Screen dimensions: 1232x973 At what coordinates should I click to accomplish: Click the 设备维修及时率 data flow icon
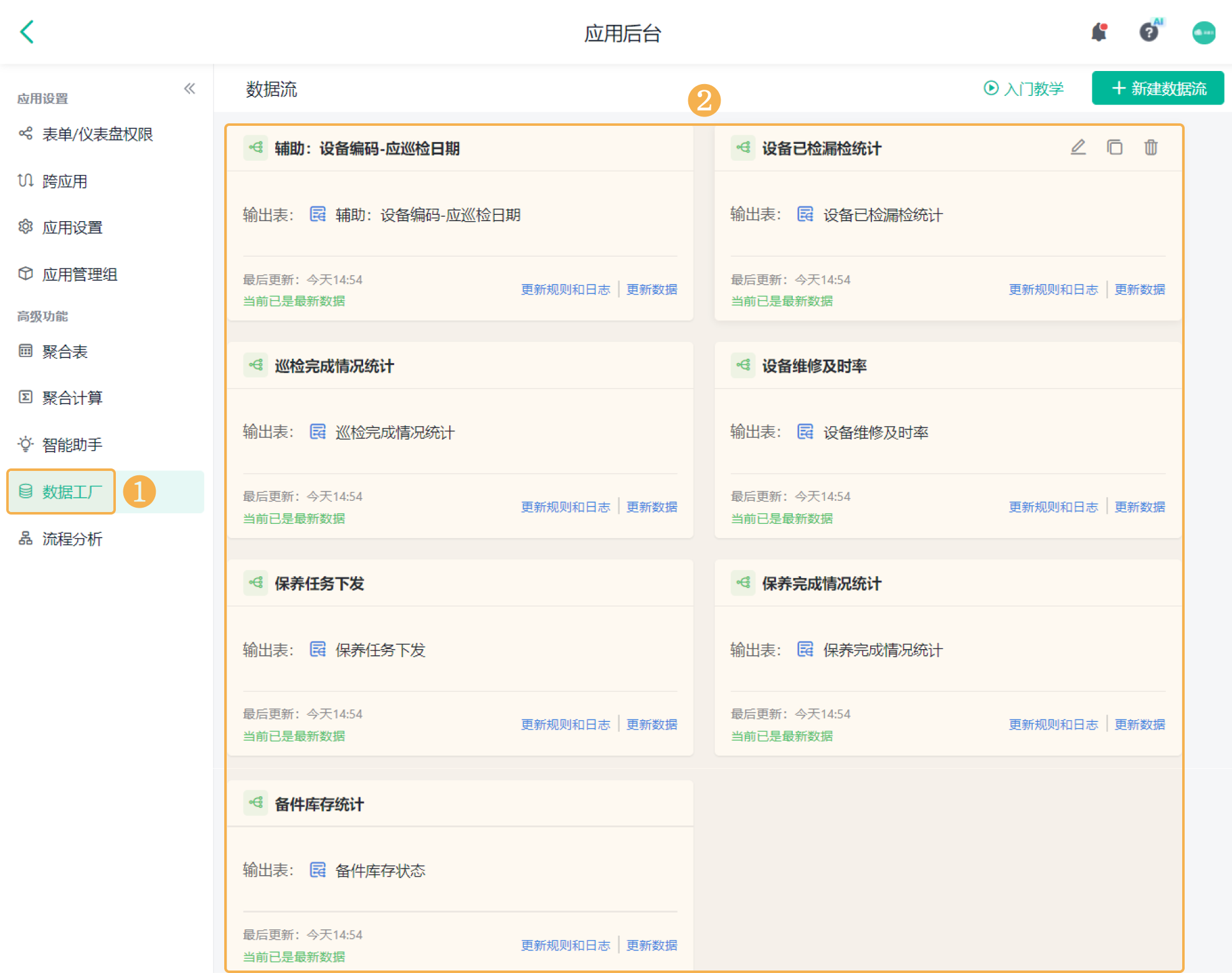point(743,366)
